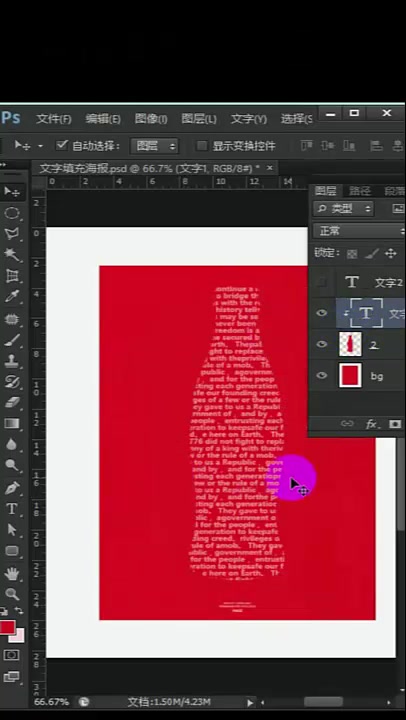This screenshot has height=720, width=406.
Task: Select the Rounded Rectangle shape tool
Action: tap(11, 551)
